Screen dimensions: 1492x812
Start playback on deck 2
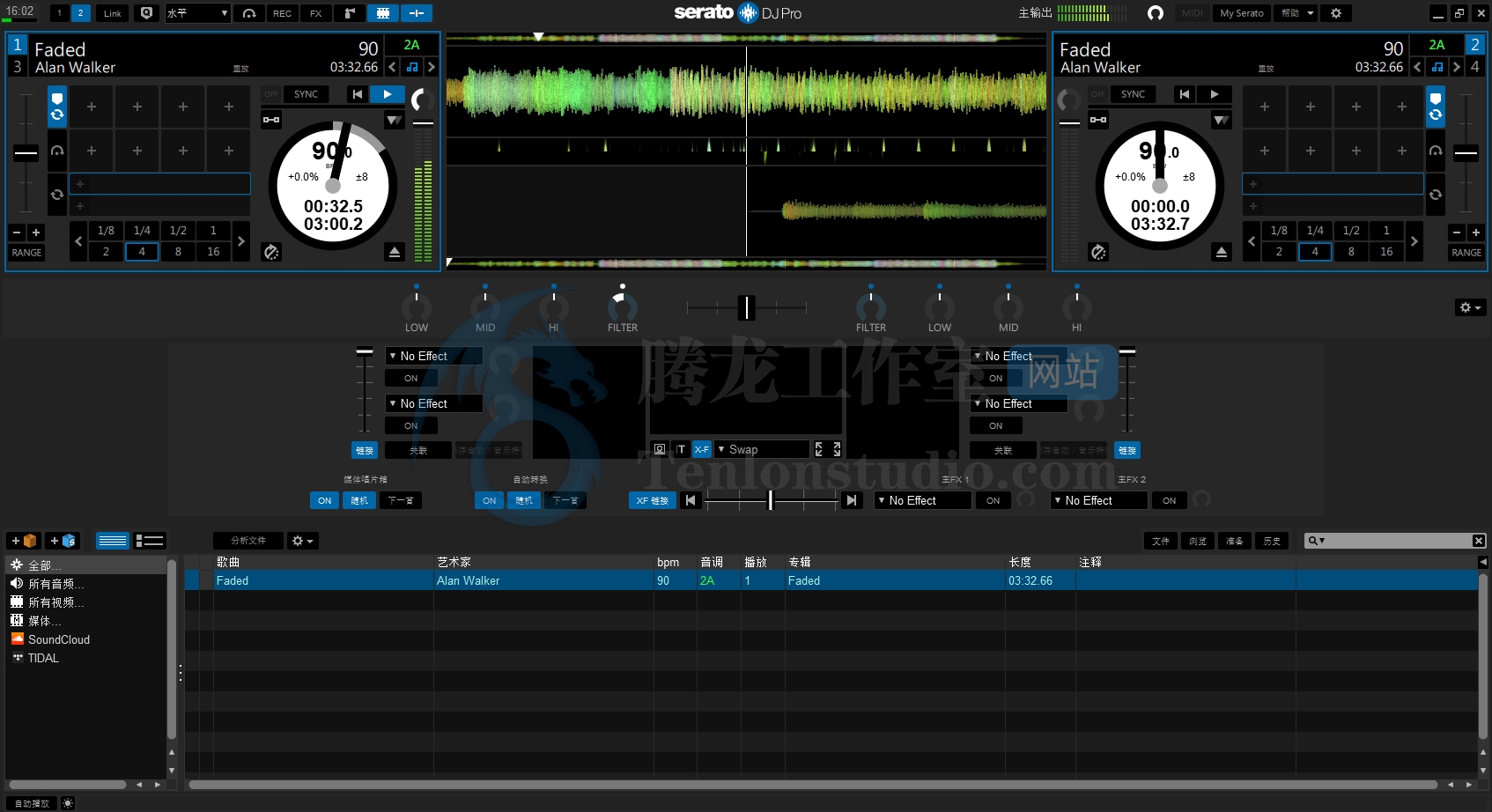[1215, 94]
